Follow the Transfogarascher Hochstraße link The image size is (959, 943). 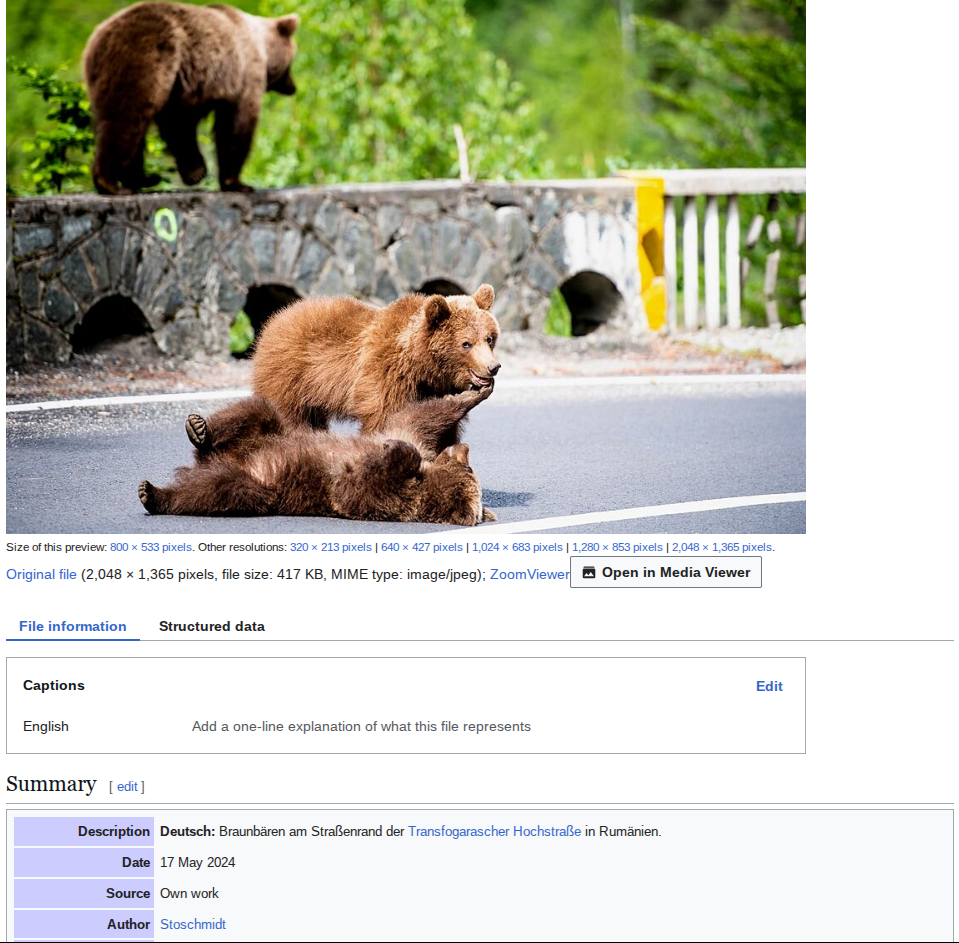(x=494, y=832)
